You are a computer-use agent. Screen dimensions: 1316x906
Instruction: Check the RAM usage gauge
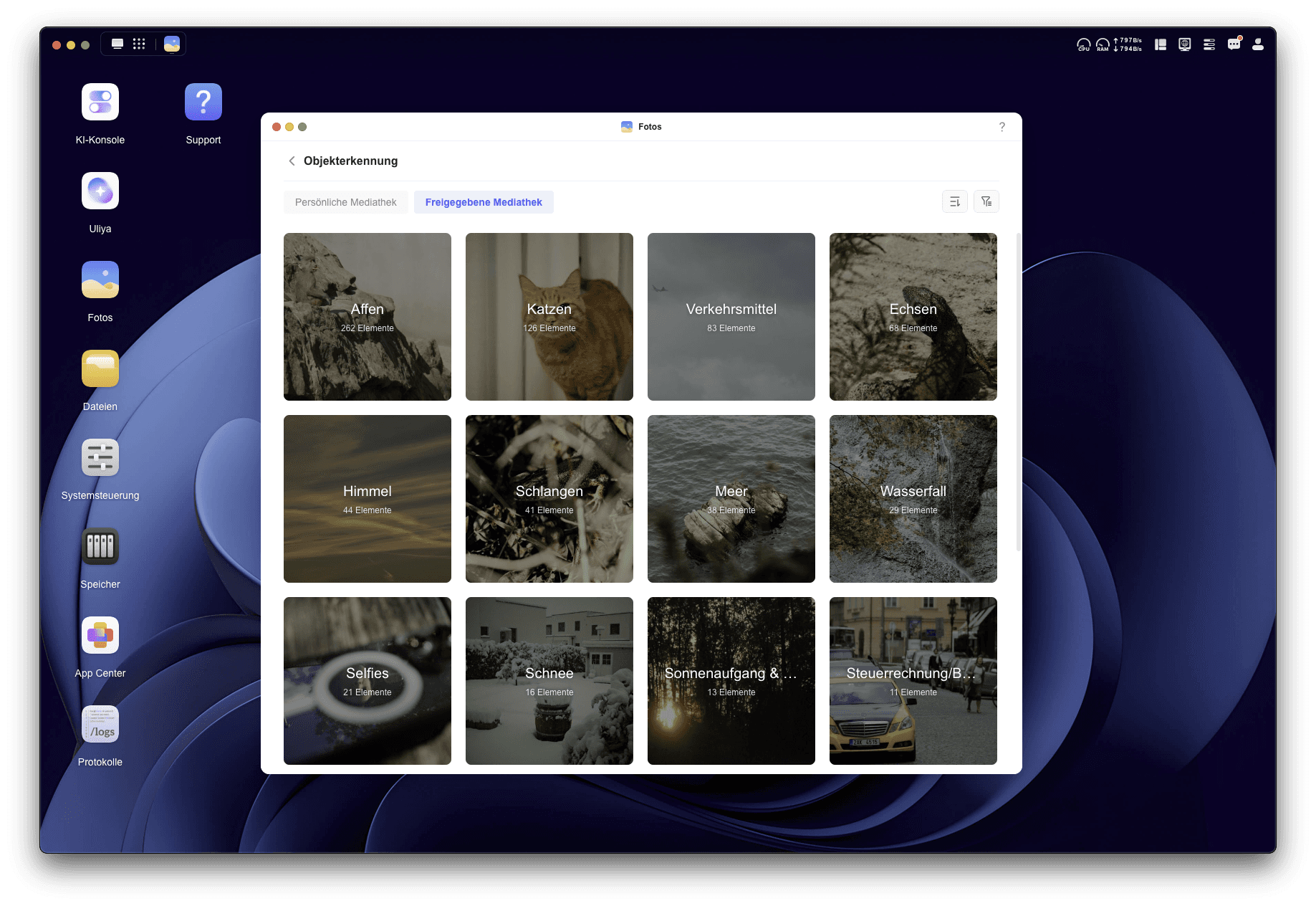pyautogui.click(x=1103, y=44)
